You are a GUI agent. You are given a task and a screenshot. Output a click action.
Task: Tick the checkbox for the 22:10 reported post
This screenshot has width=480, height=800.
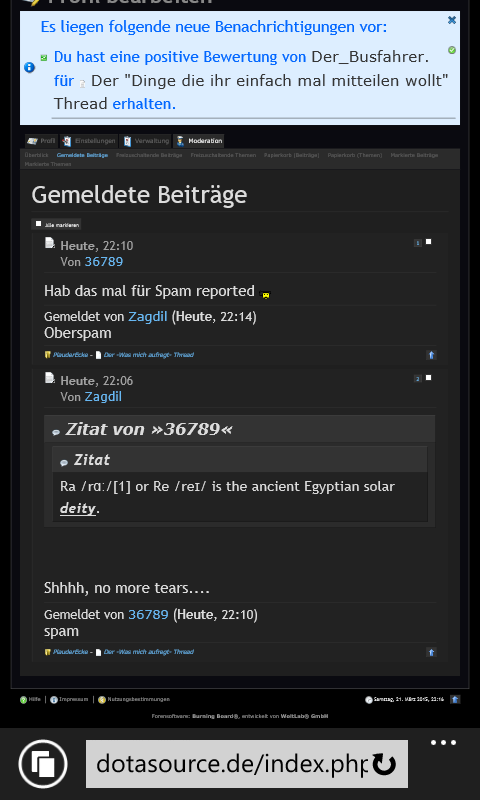click(428, 242)
